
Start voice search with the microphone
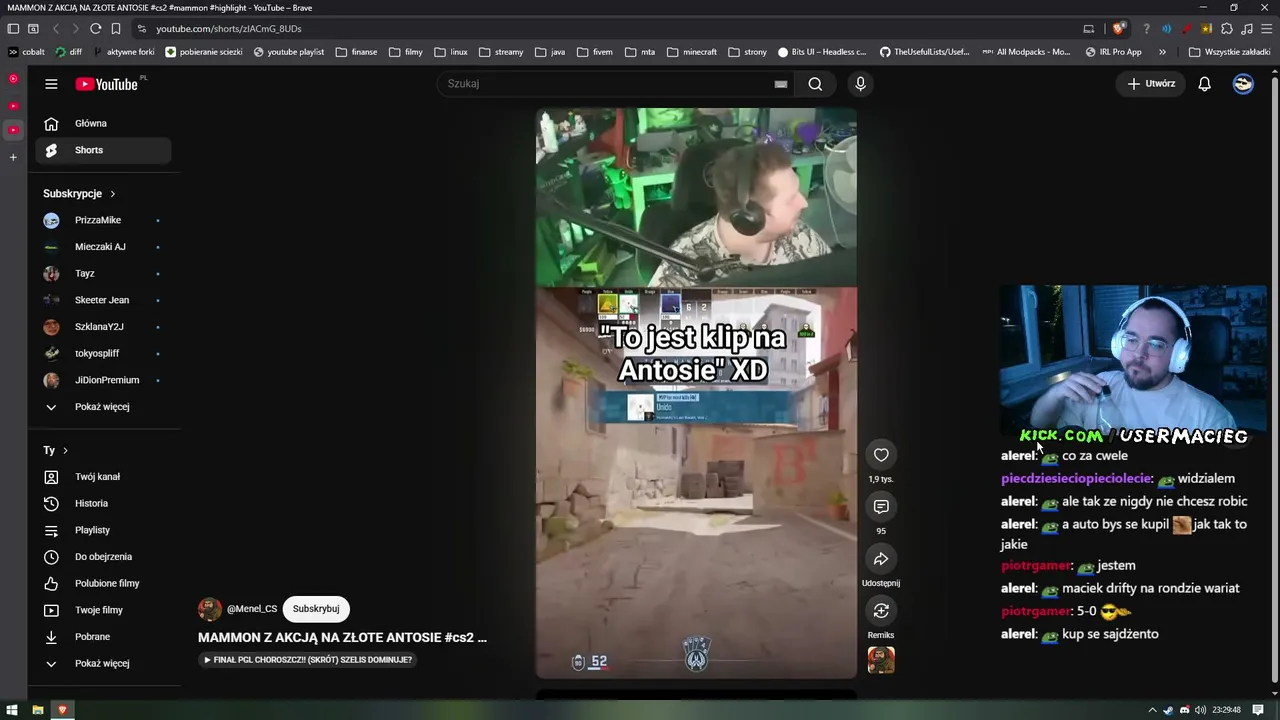860,84
